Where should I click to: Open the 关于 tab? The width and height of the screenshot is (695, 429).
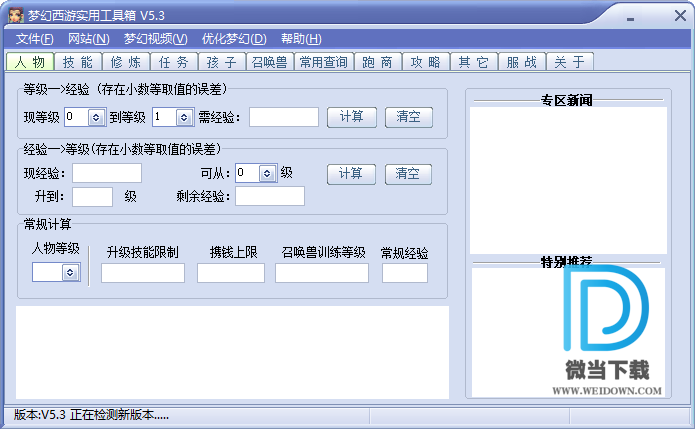point(570,62)
